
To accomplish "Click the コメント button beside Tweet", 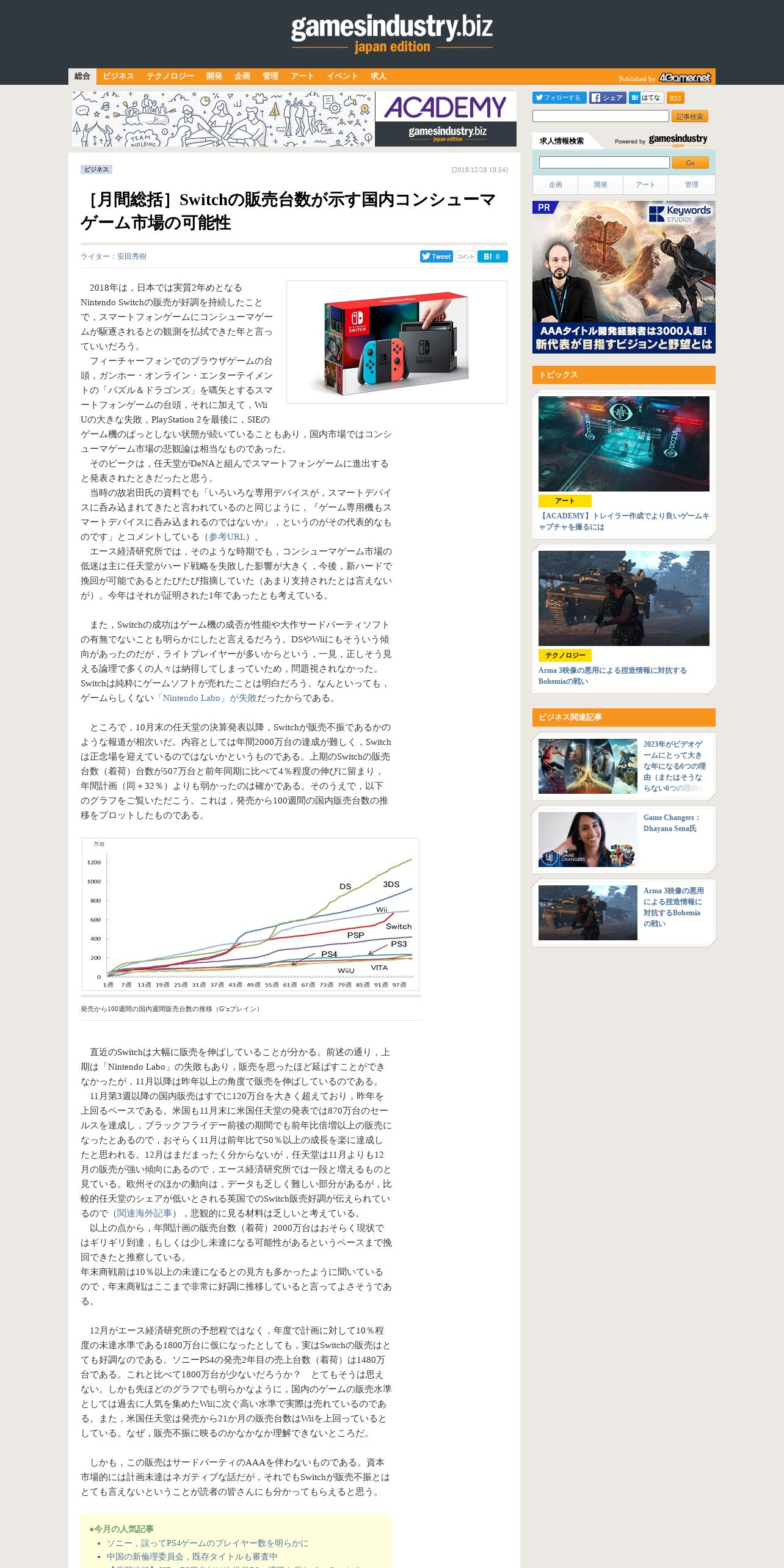I will coord(465,256).
